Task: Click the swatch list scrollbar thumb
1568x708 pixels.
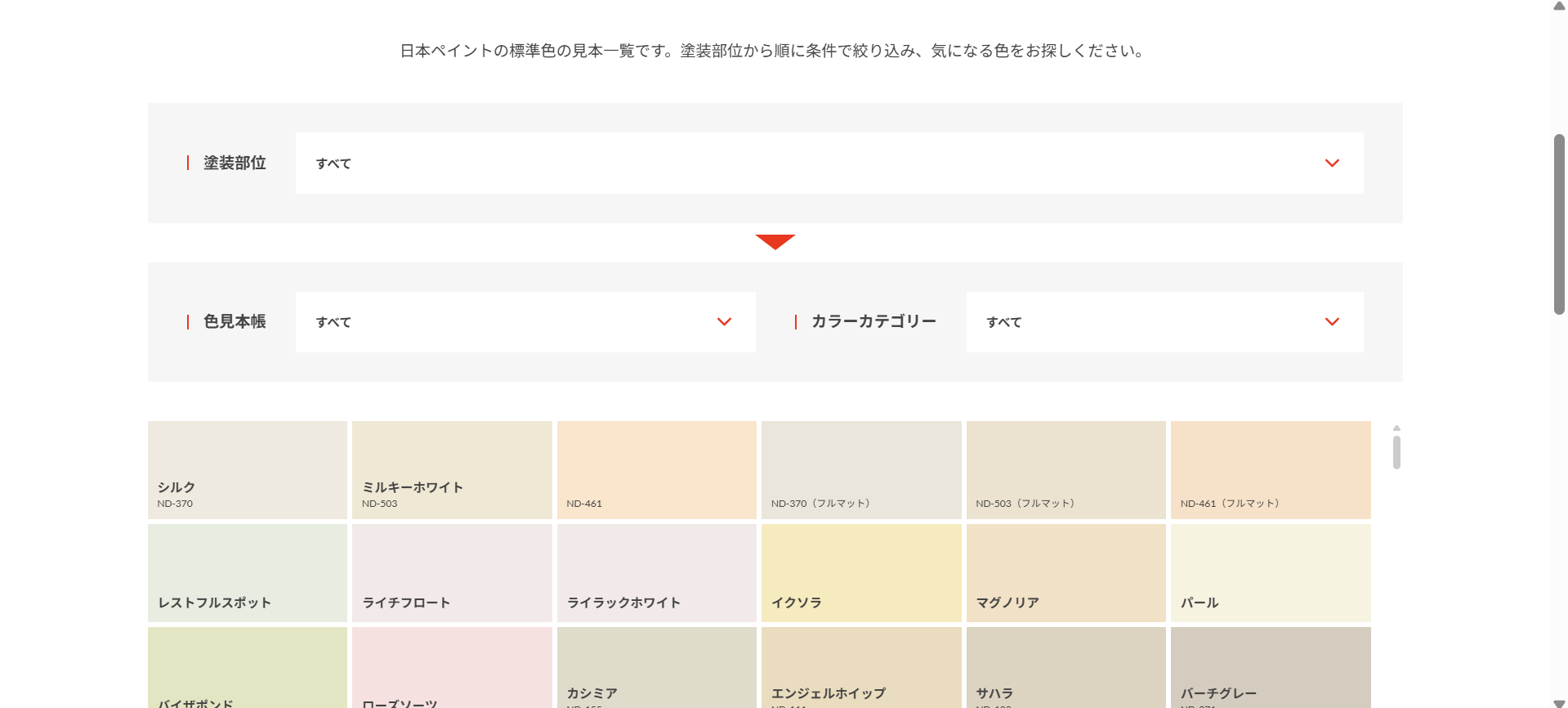Action: pyautogui.click(x=1396, y=452)
